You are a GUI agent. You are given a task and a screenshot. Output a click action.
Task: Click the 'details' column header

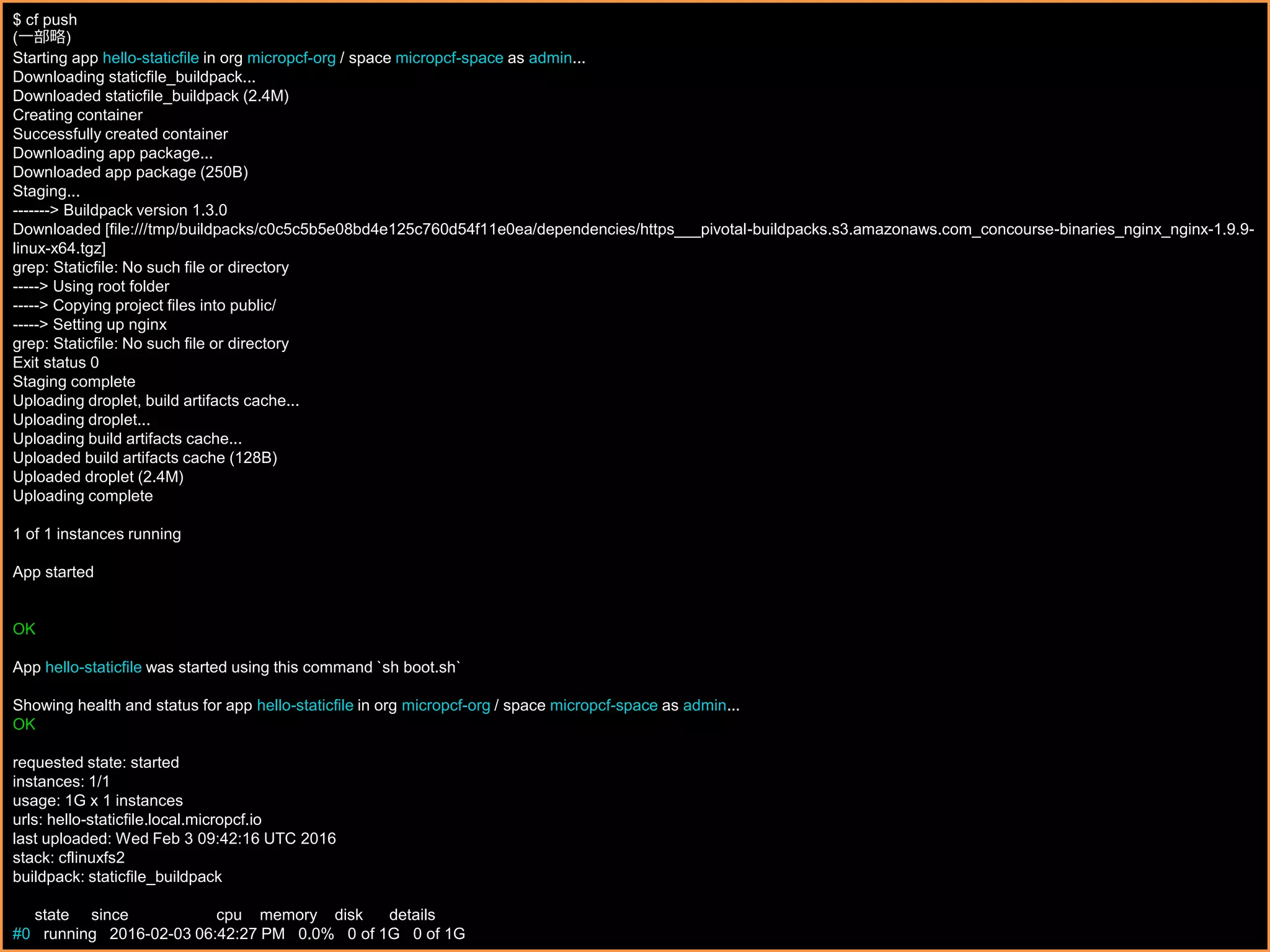click(x=412, y=915)
